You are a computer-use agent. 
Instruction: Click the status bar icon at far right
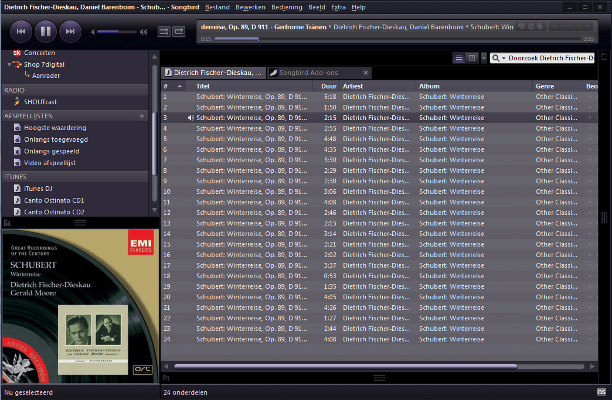coord(601,392)
